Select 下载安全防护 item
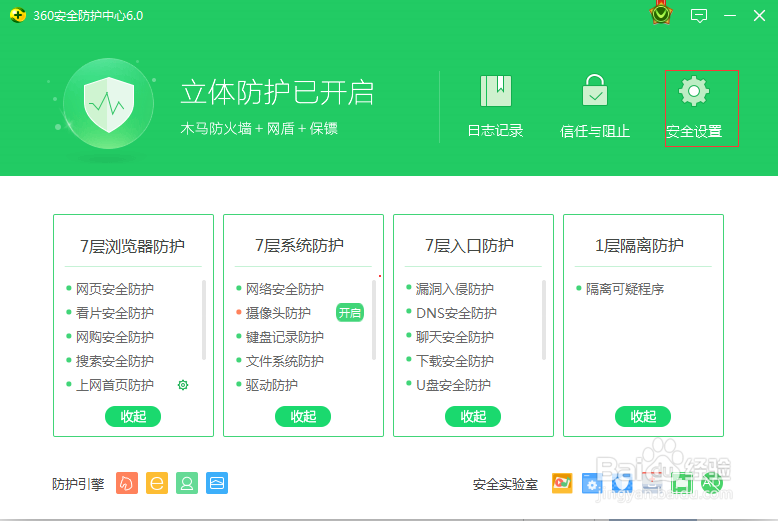Image resolution: width=778 pixels, height=521 pixels. click(x=455, y=361)
